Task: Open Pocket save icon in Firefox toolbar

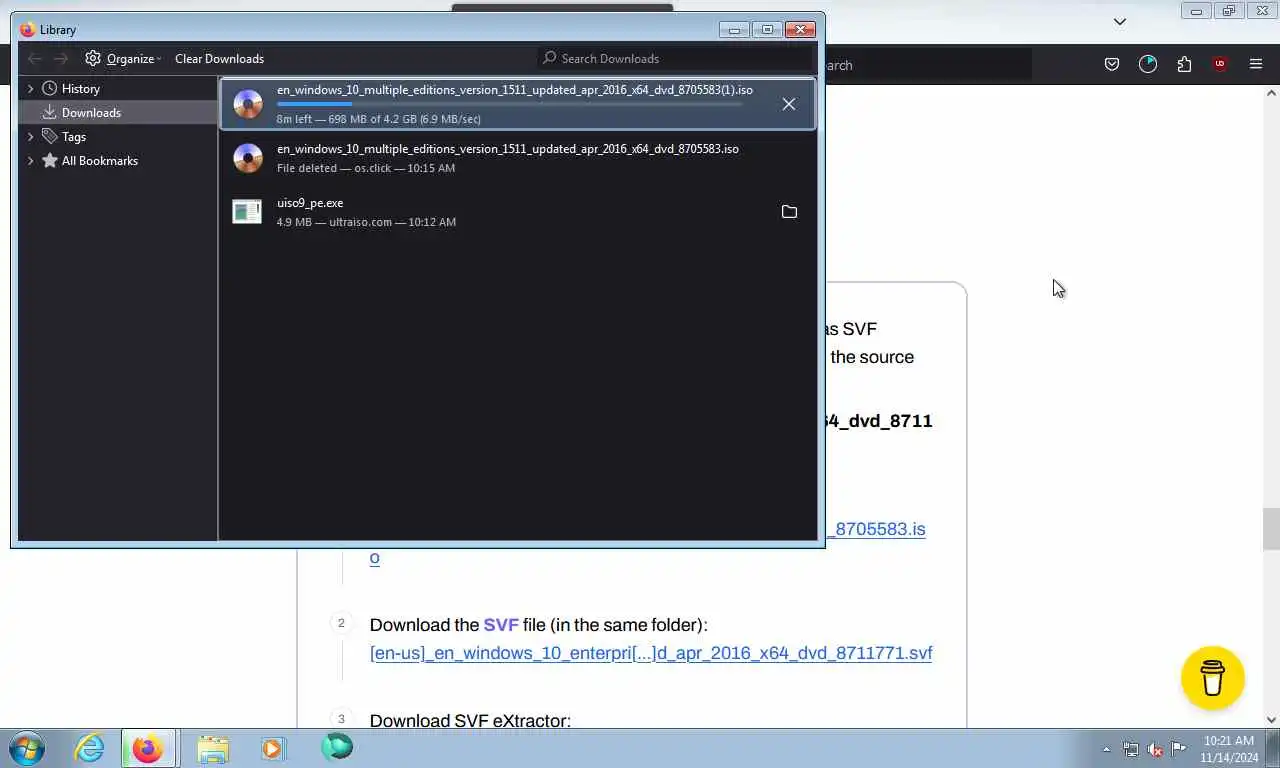Action: tap(1111, 64)
